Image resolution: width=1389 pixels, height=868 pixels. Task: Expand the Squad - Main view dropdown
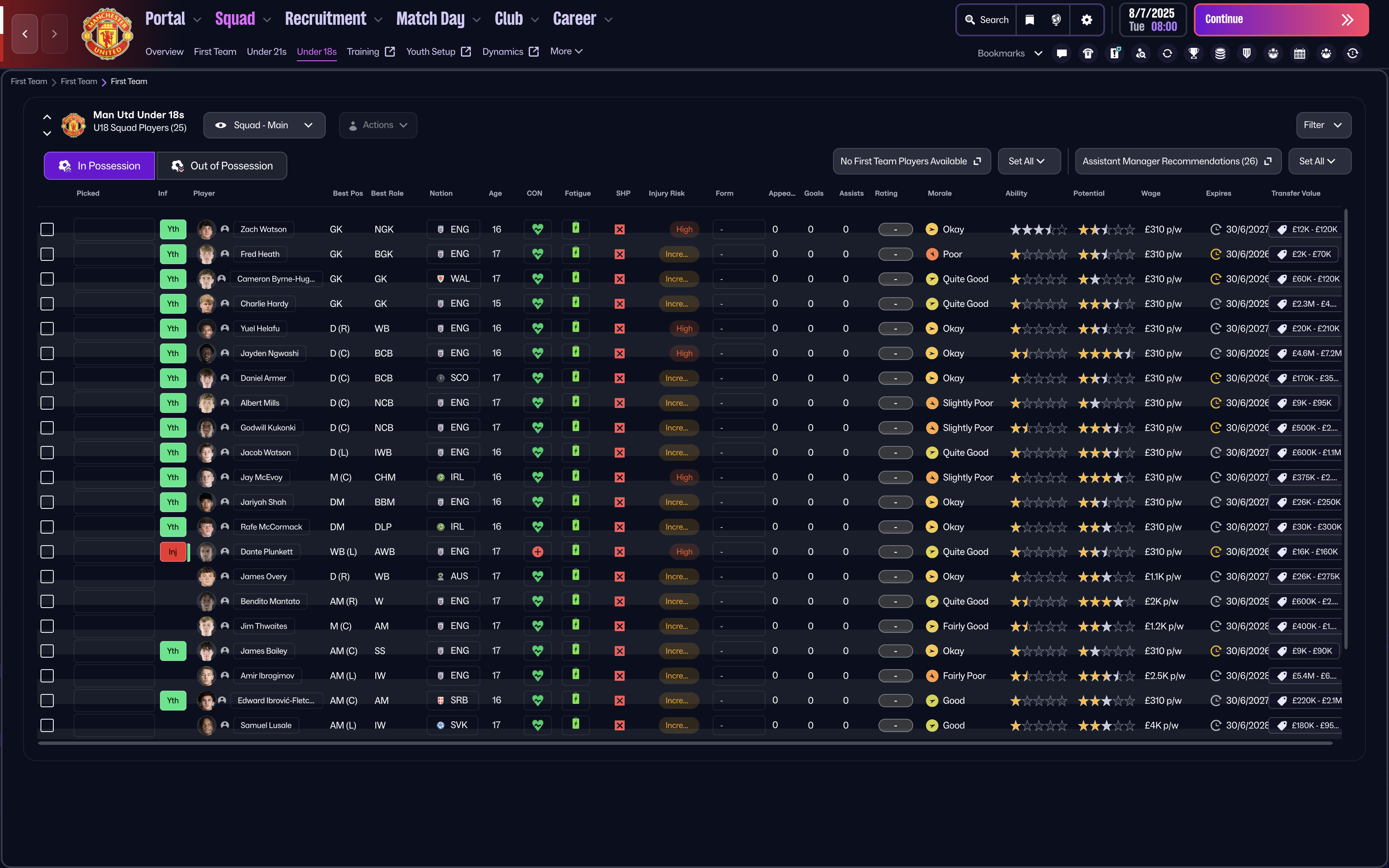click(264, 125)
